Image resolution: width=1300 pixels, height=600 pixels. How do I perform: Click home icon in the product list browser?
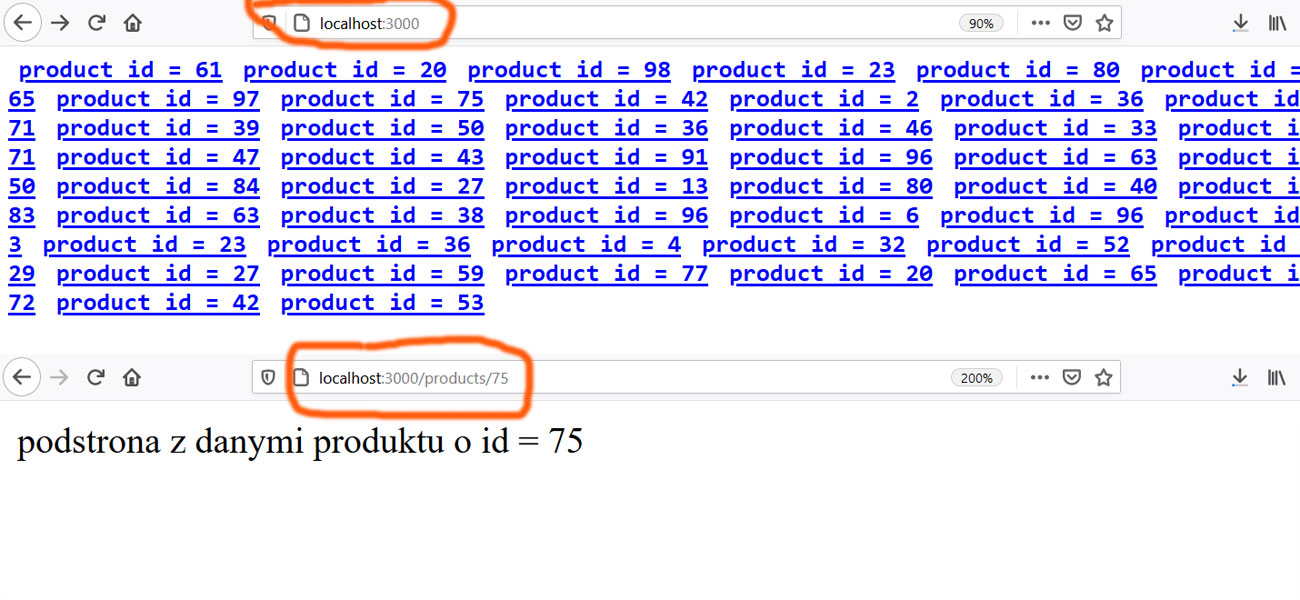(132, 23)
